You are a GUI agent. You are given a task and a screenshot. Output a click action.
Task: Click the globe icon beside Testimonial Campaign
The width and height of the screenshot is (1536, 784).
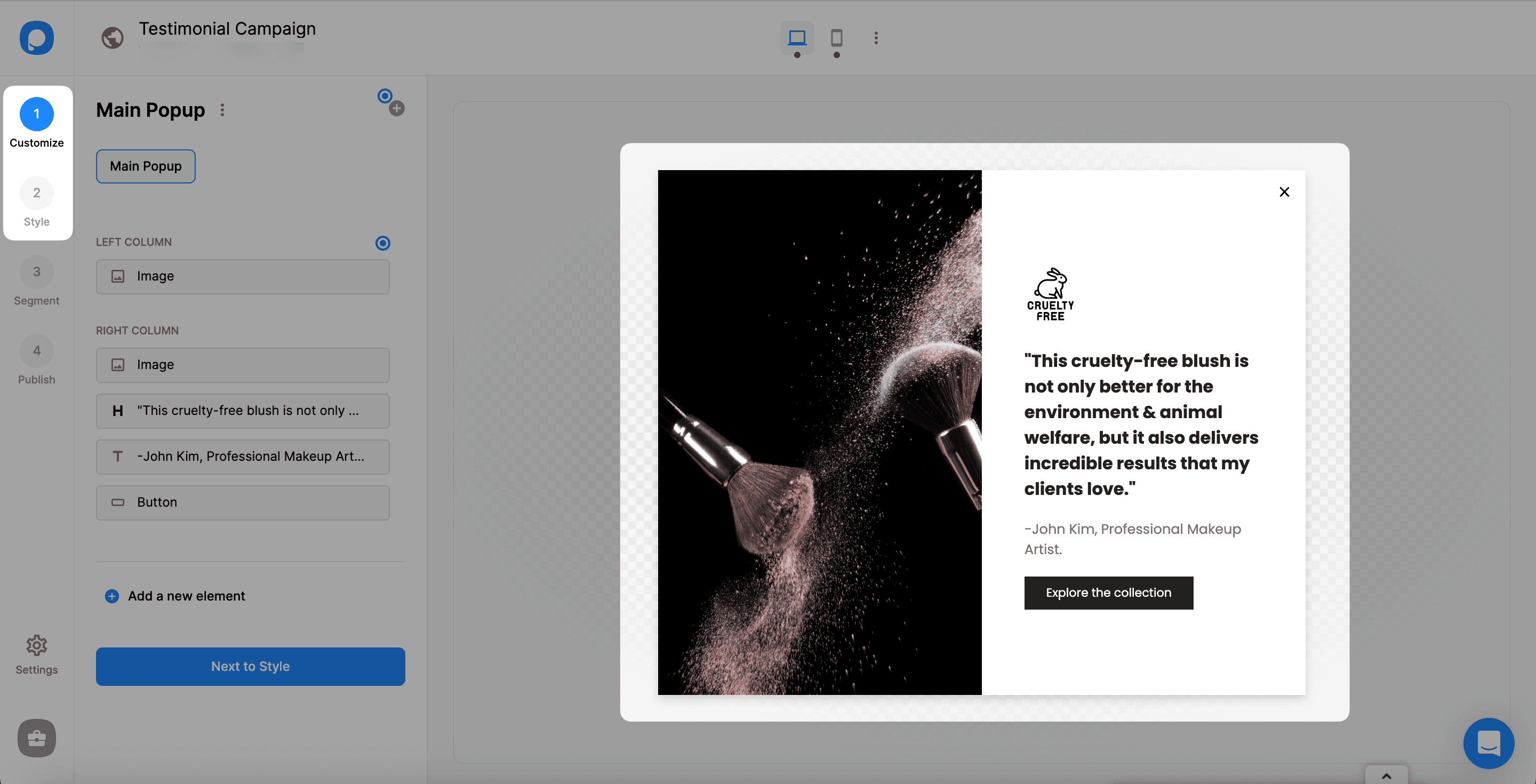pyautogui.click(x=113, y=37)
